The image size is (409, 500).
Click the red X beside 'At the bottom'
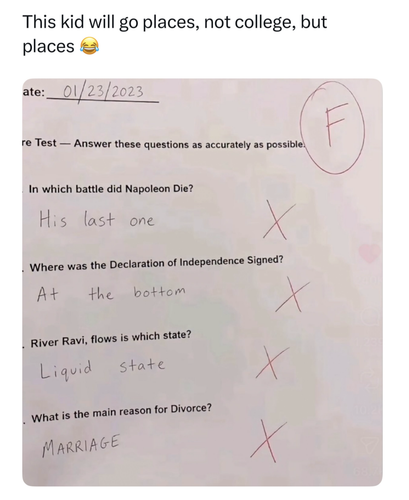292,295
